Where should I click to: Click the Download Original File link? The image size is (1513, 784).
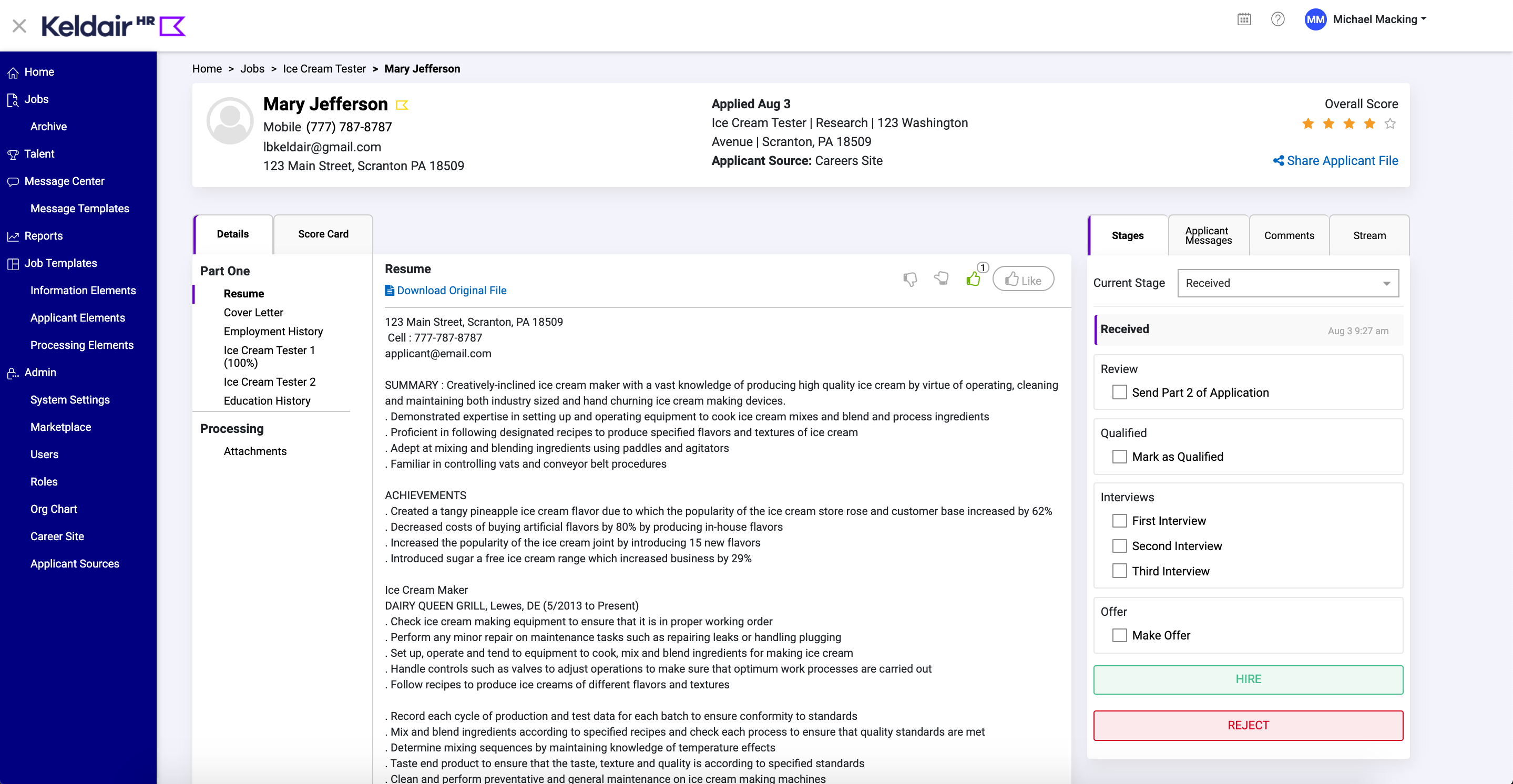451,290
